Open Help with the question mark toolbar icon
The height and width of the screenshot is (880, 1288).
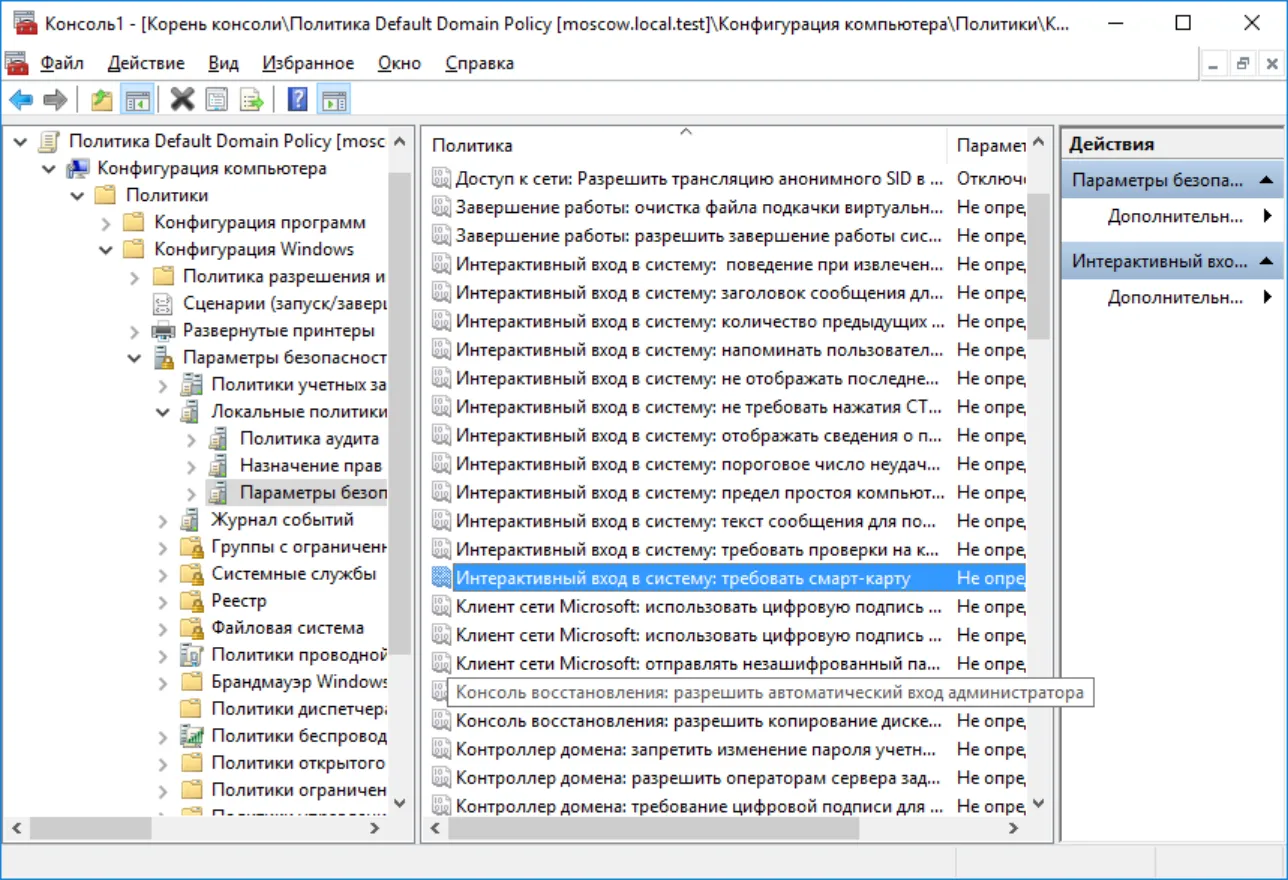click(297, 99)
